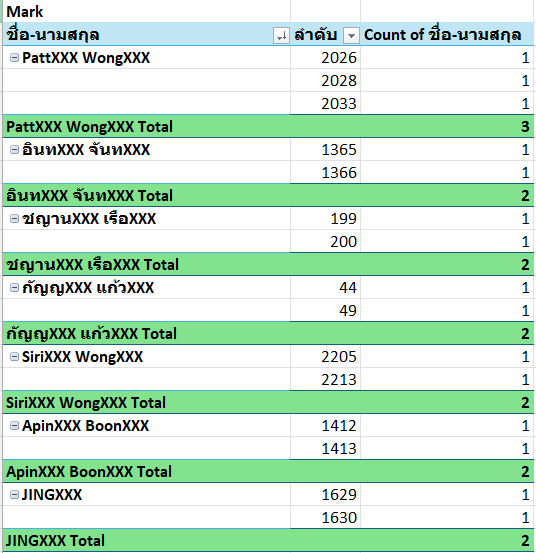Open the ลำดับ filter dropdown arrow
Image resolution: width=536 pixels, height=553 pixels.
351,35
